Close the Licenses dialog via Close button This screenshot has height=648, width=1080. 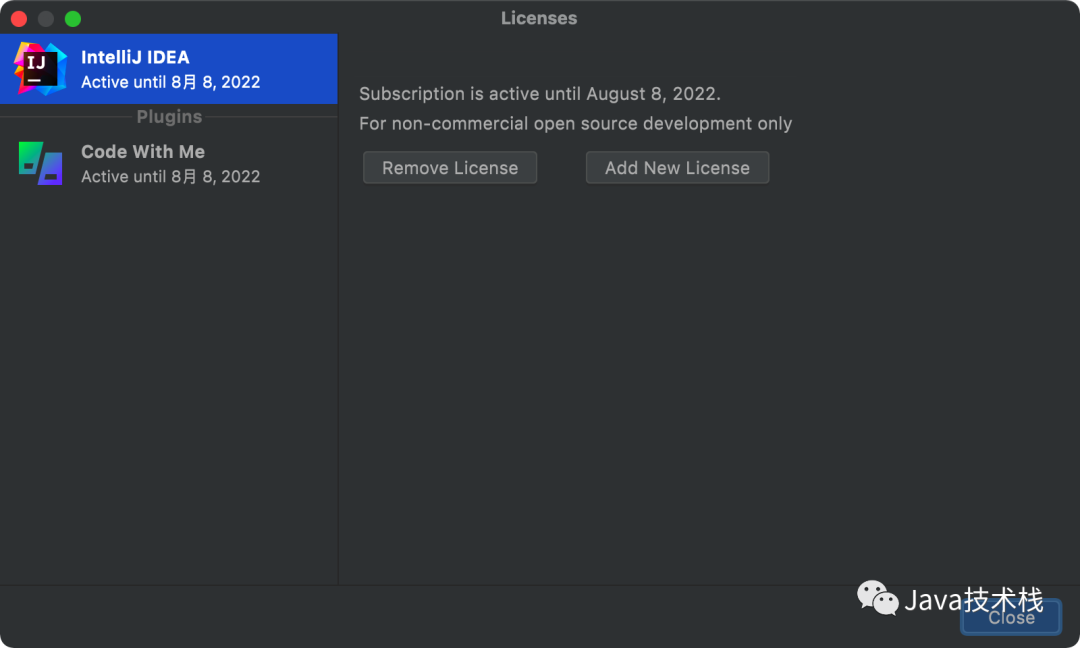[x=1010, y=617]
